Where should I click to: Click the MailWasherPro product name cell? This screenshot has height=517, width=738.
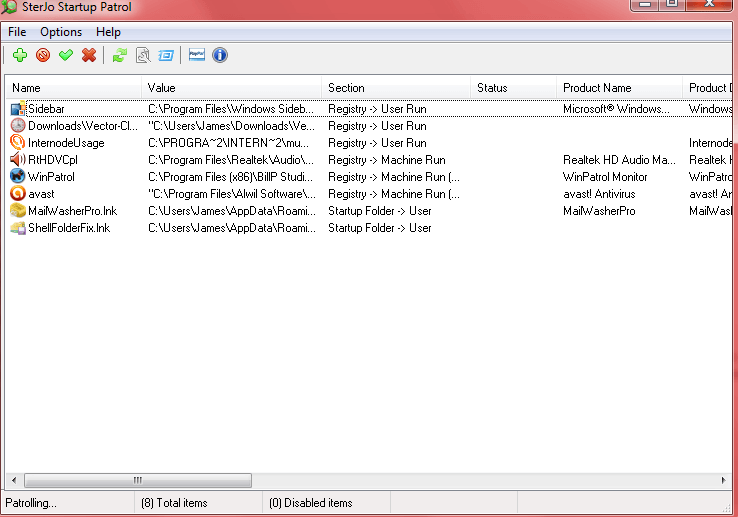tap(599, 211)
